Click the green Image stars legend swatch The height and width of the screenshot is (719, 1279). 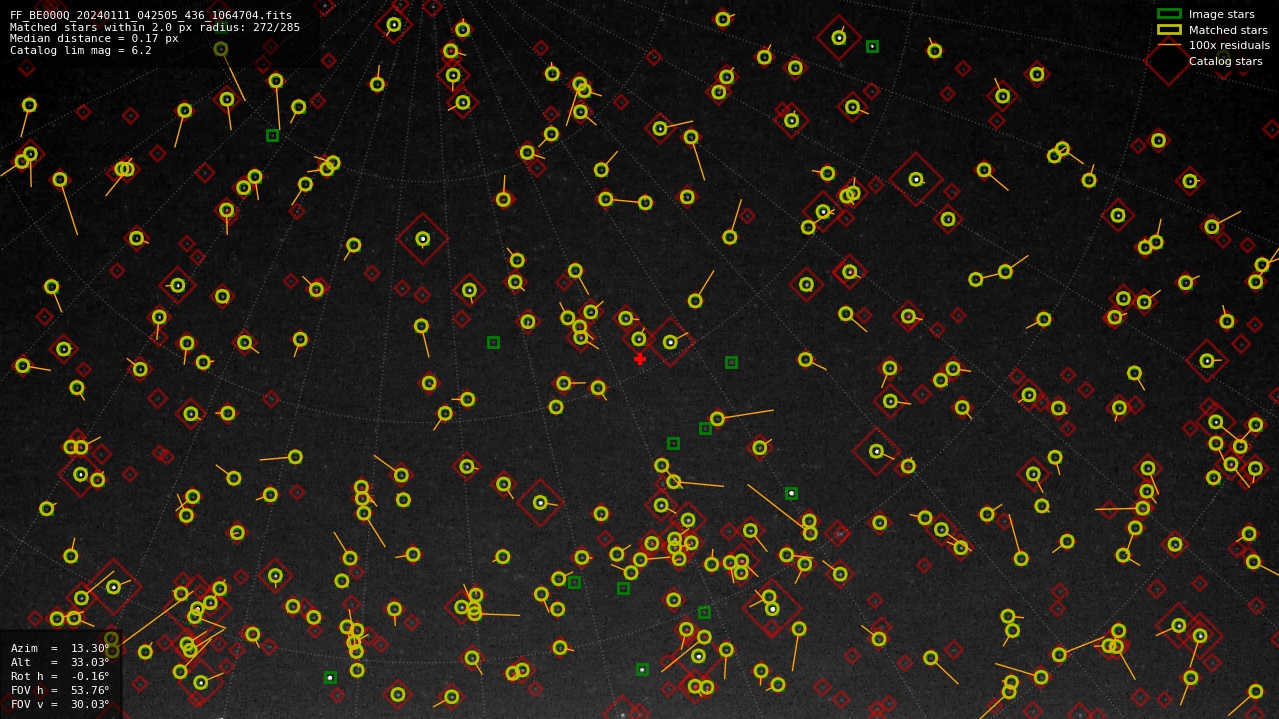click(1169, 14)
